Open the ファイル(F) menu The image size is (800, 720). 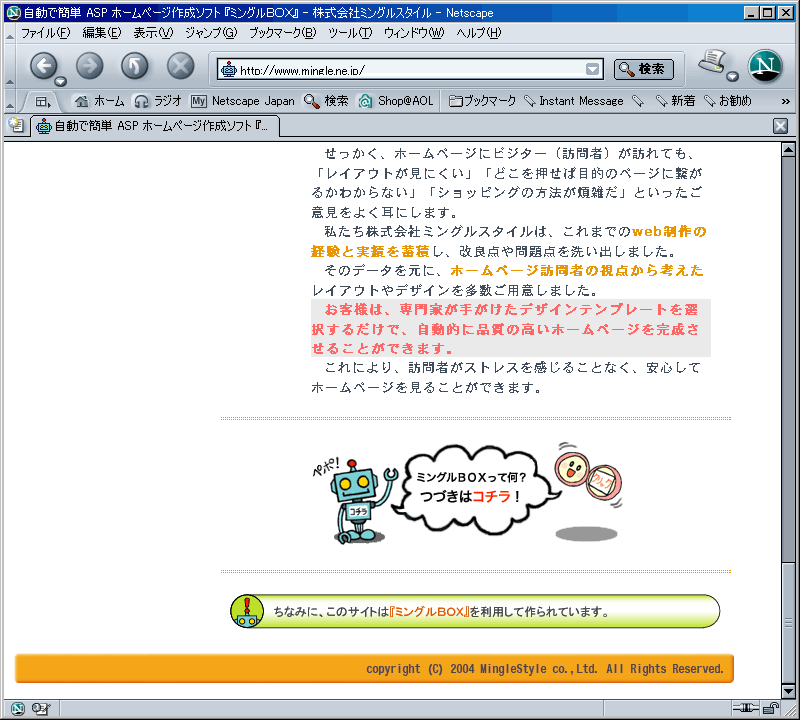[45, 33]
